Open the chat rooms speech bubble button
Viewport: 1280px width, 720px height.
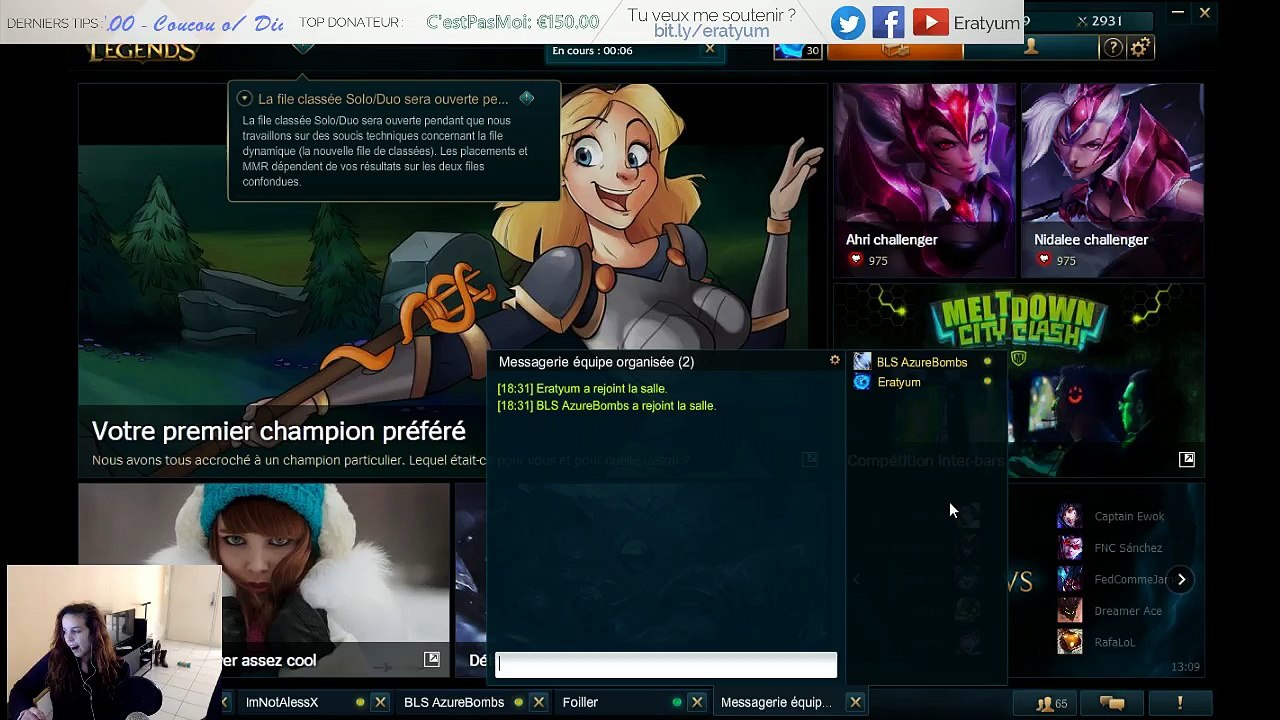click(x=1112, y=703)
